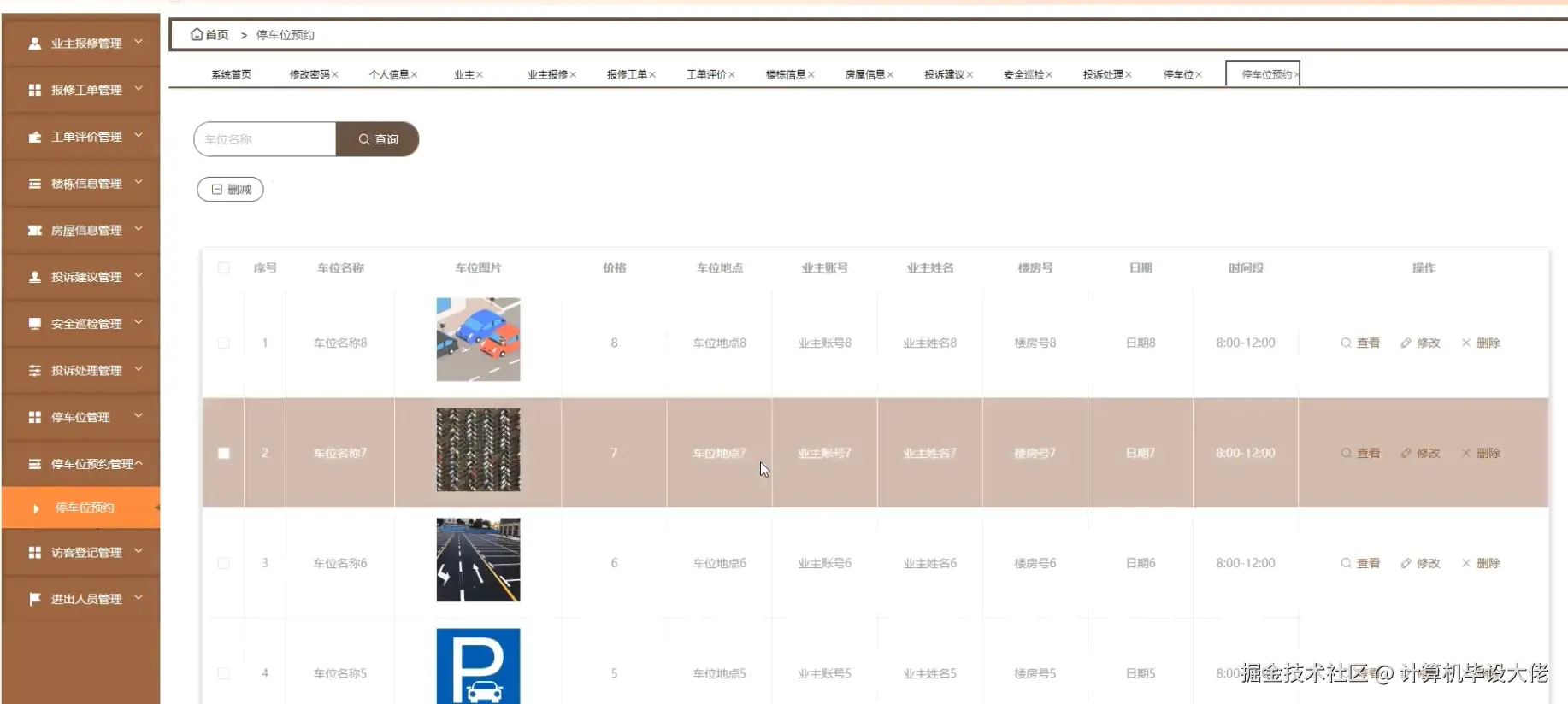Open the road markings thumbnail in row 3
The width and height of the screenshot is (1568, 704).
click(478, 560)
